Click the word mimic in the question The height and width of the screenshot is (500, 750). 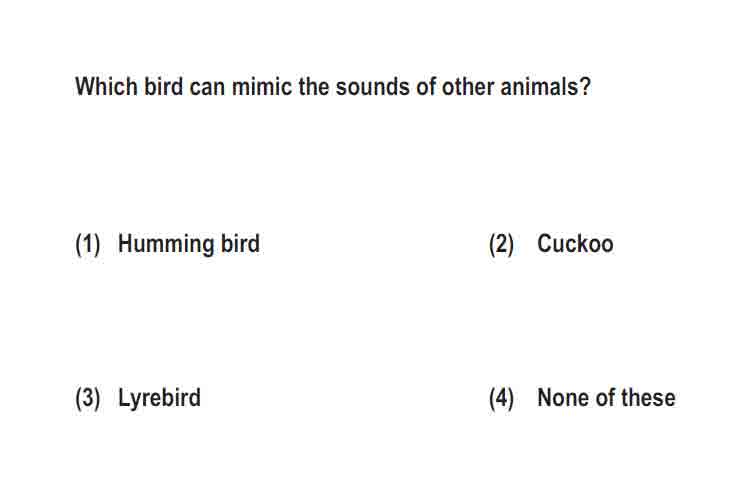262,87
